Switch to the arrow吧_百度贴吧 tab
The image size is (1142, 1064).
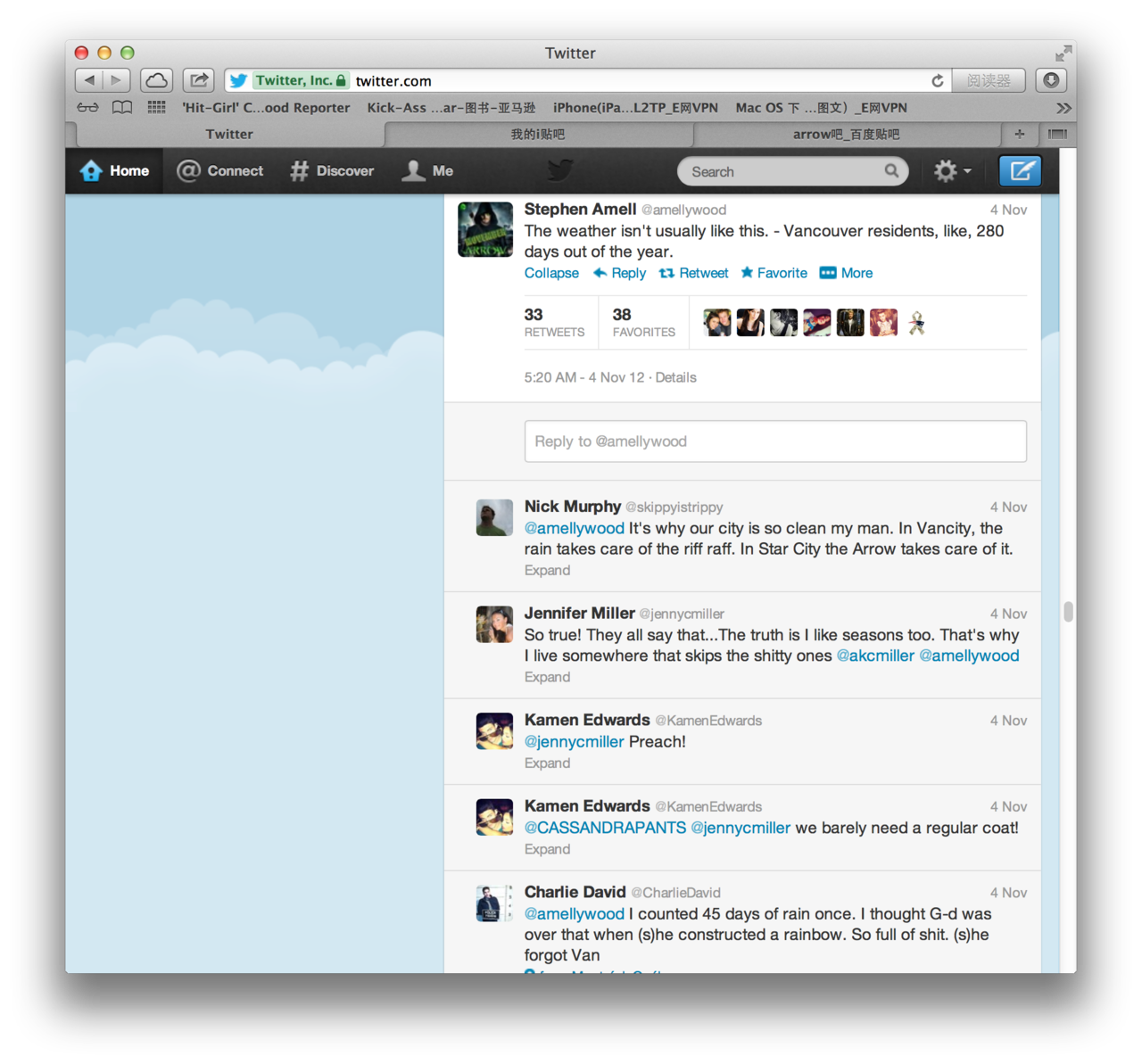tap(847, 134)
